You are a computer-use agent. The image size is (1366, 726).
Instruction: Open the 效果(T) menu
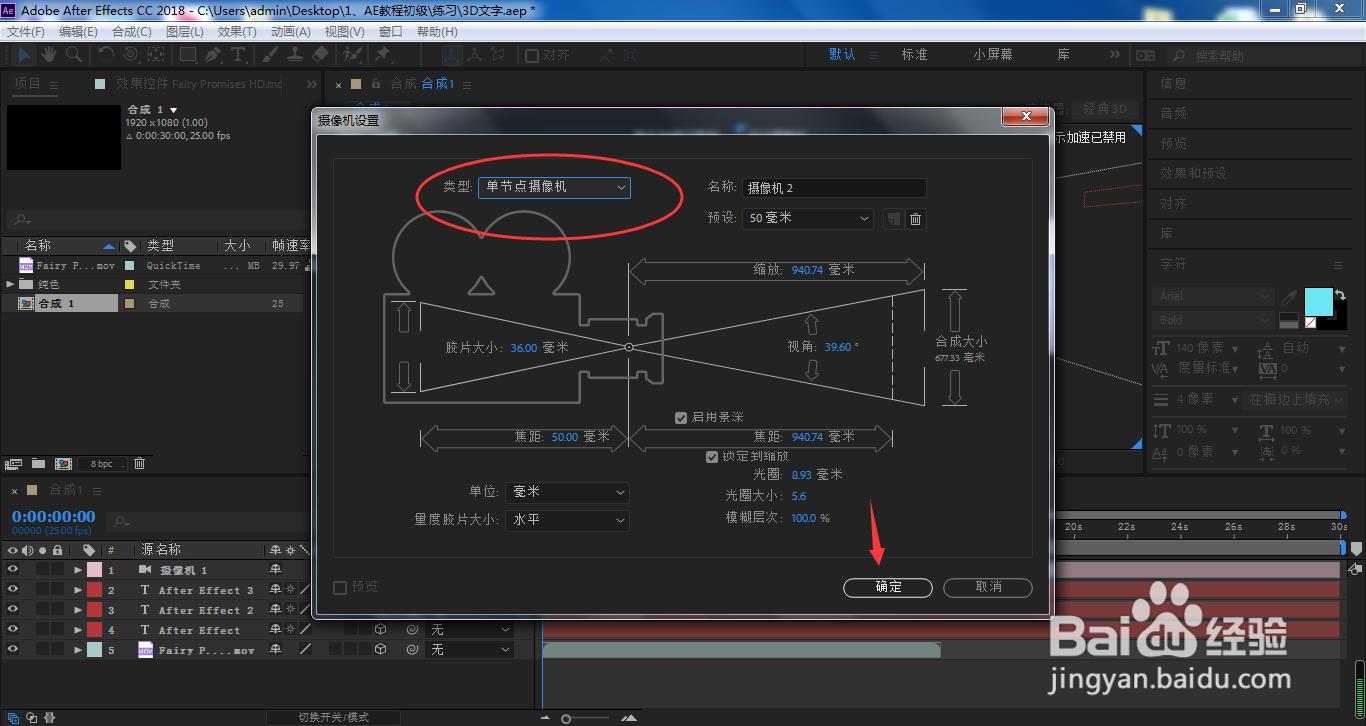237,32
